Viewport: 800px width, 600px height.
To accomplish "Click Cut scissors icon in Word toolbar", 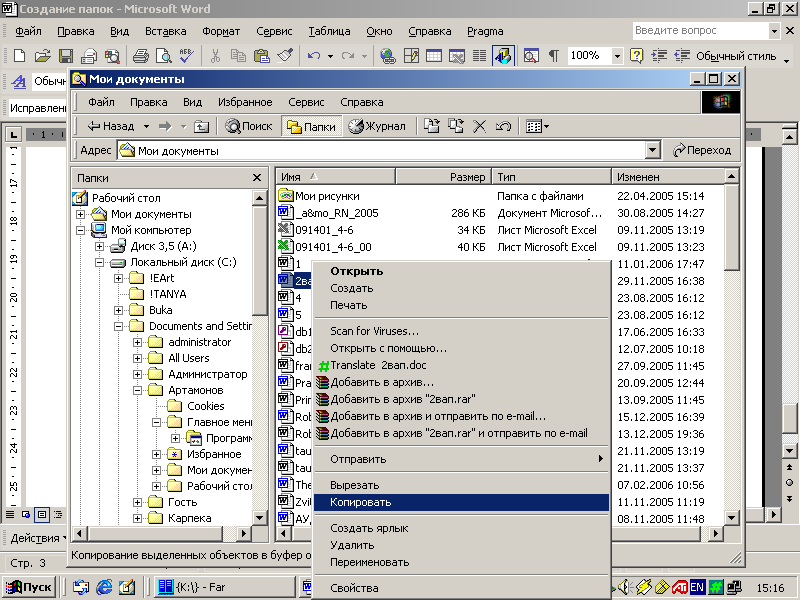I will [x=215, y=56].
